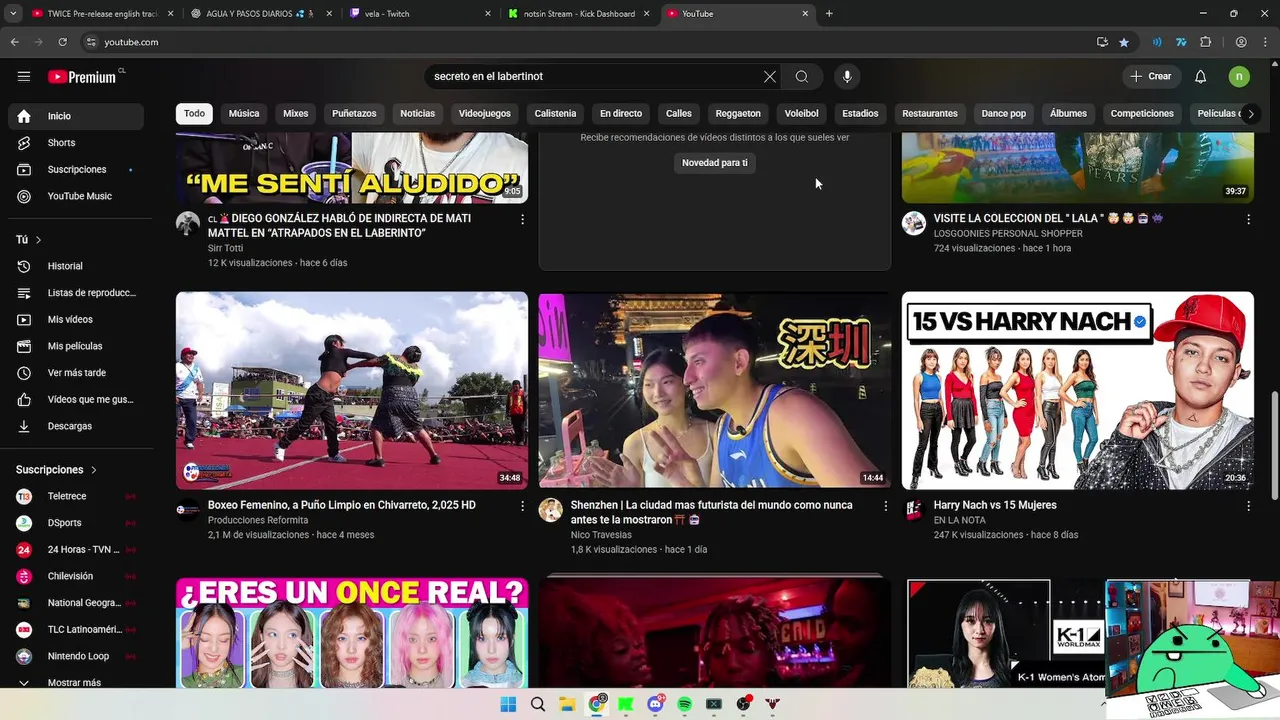1280x720 pixels.
Task: Select the Videojuegos filter chip
Action: [x=485, y=114]
